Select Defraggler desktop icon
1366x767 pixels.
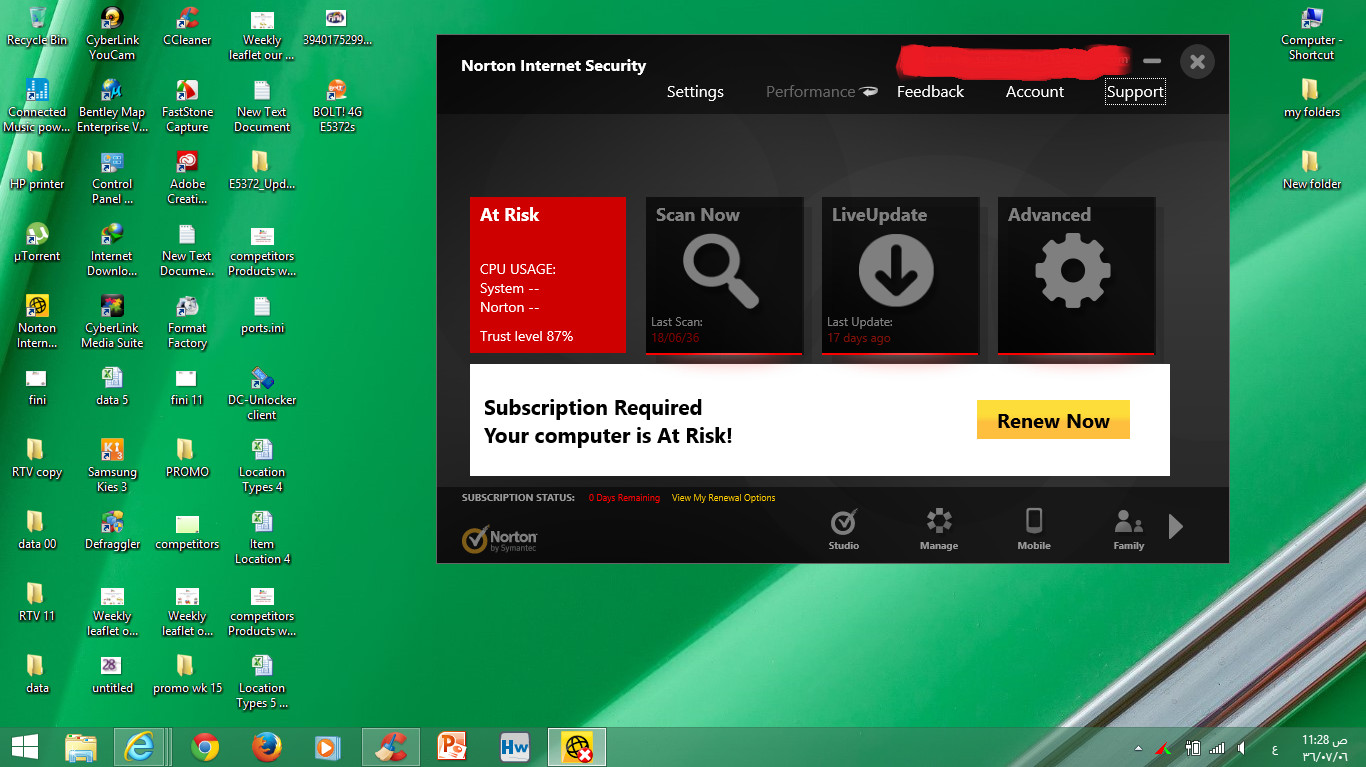tap(112, 531)
